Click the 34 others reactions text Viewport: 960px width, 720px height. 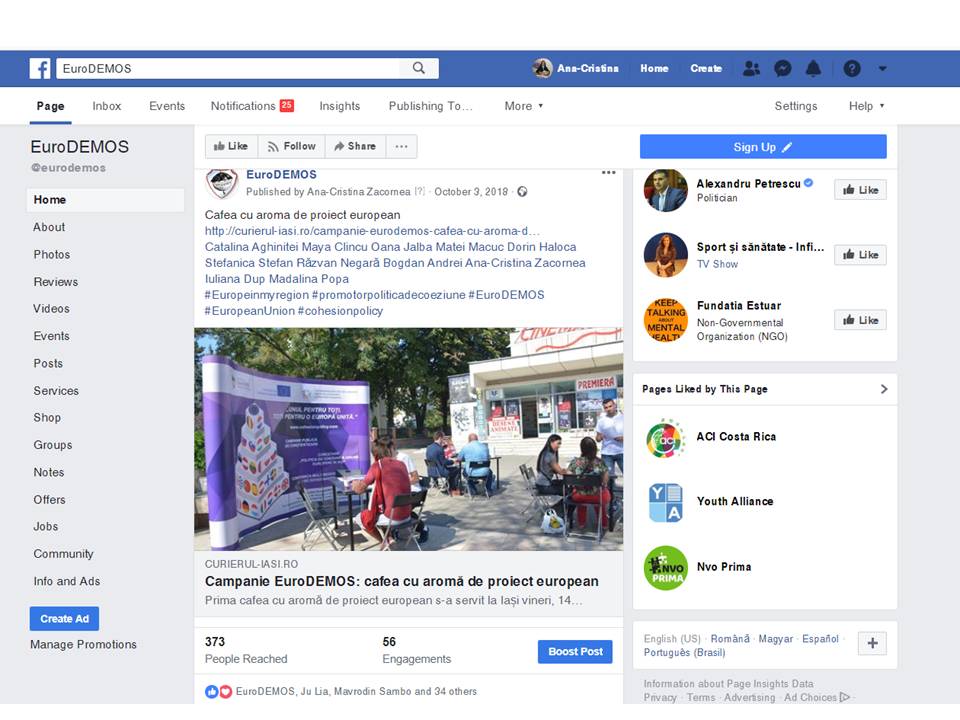pos(456,691)
